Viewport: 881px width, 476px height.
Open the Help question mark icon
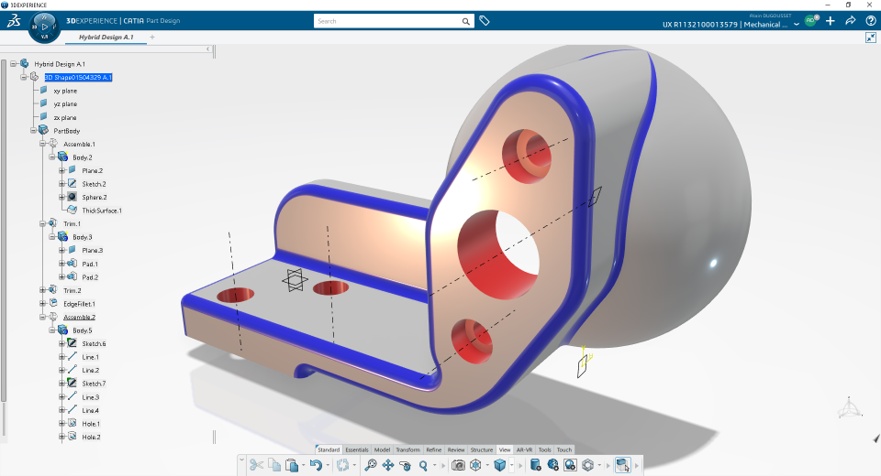point(870,21)
